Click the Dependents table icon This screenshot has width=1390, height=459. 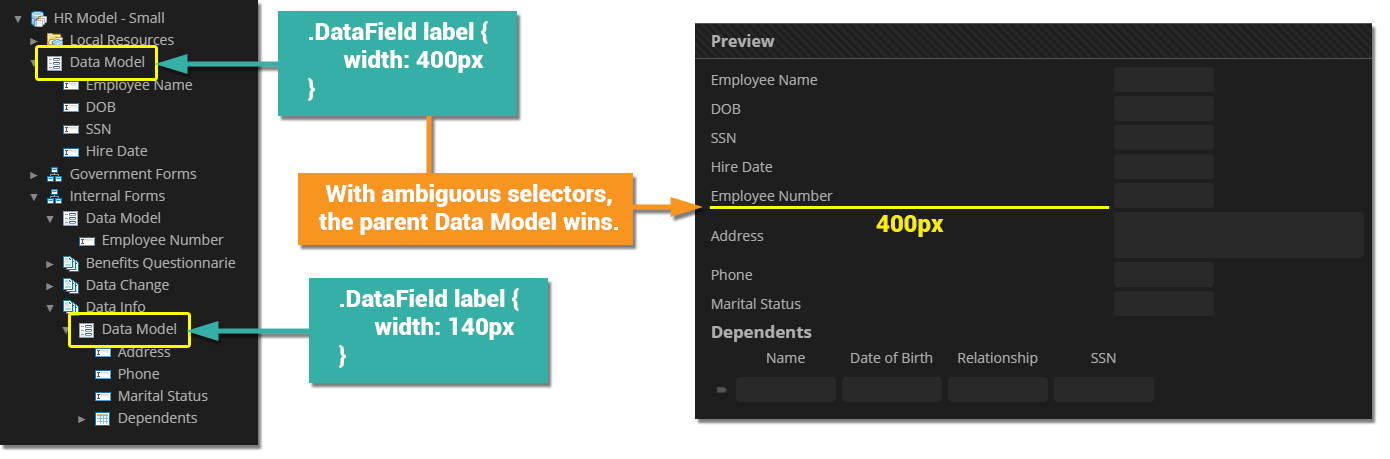[x=102, y=418]
